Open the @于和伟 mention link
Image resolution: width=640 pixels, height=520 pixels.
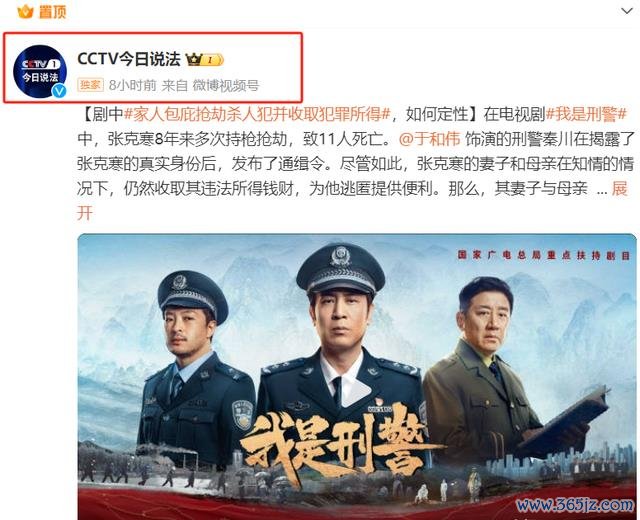[x=429, y=139]
